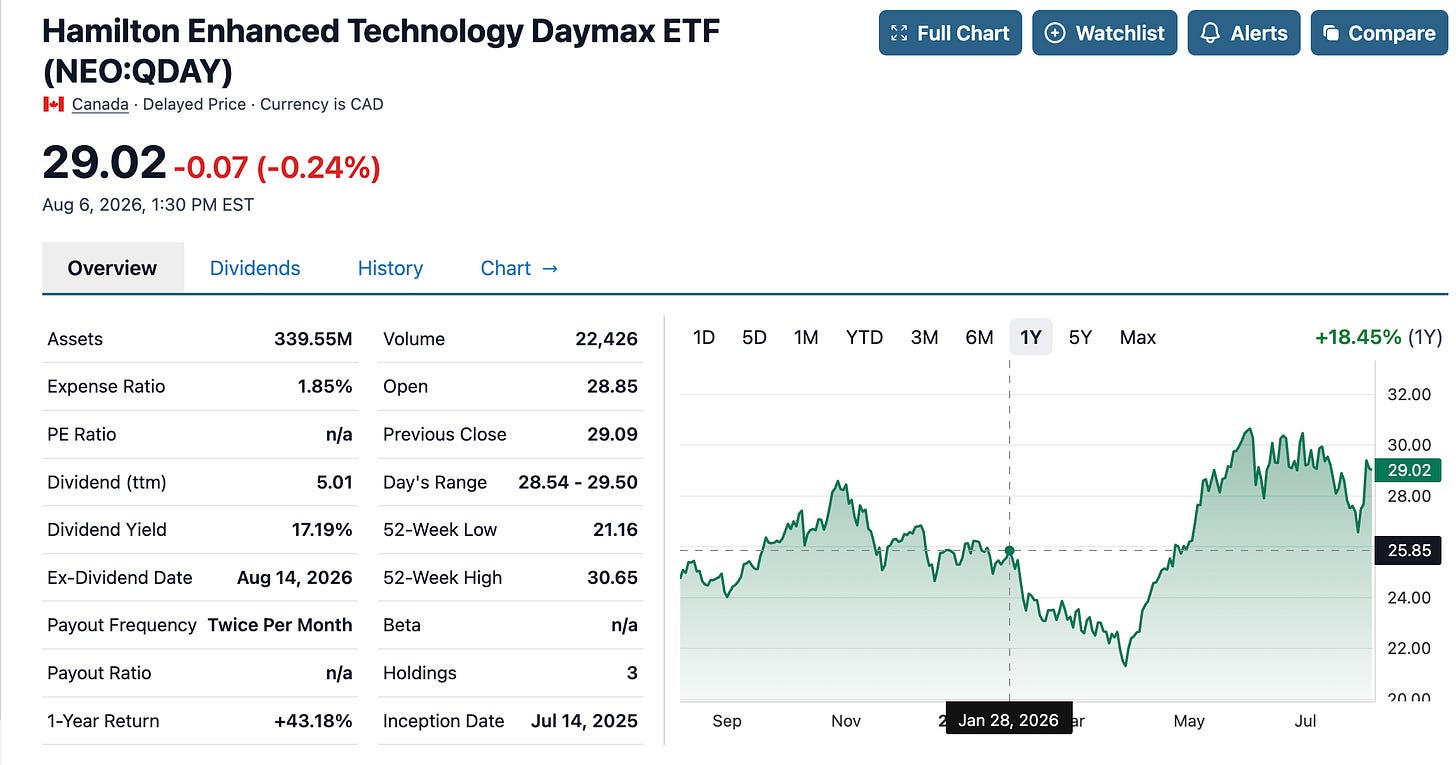The width and height of the screenshot is (1456, 765).
Task: Click the Canadian flag icon
Action: point(53,104)
